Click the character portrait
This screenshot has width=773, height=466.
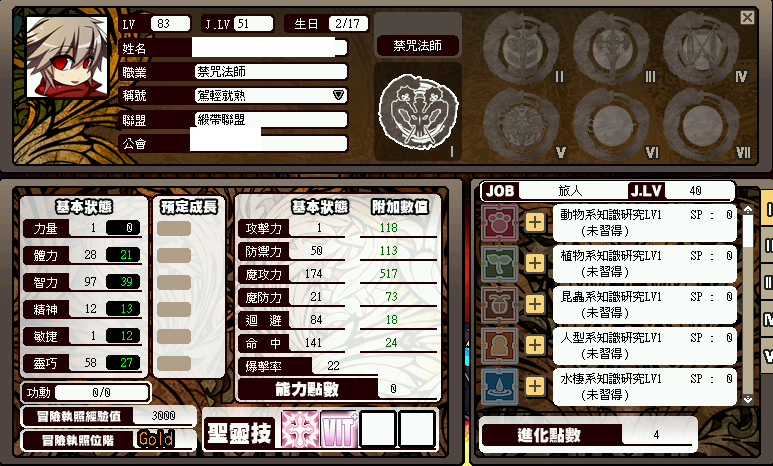coord(67,57)
